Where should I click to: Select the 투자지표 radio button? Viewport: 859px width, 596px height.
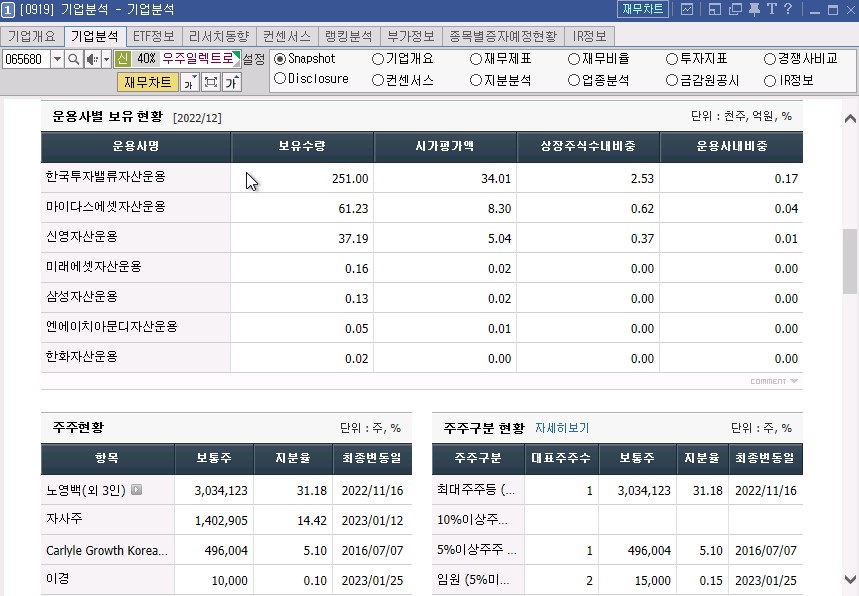672,59
